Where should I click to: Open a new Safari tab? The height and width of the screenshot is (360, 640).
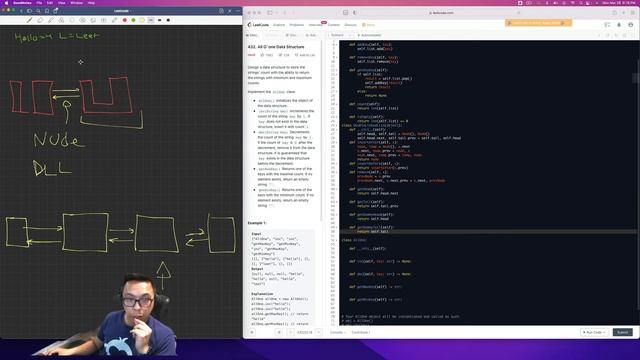point(624,13)
